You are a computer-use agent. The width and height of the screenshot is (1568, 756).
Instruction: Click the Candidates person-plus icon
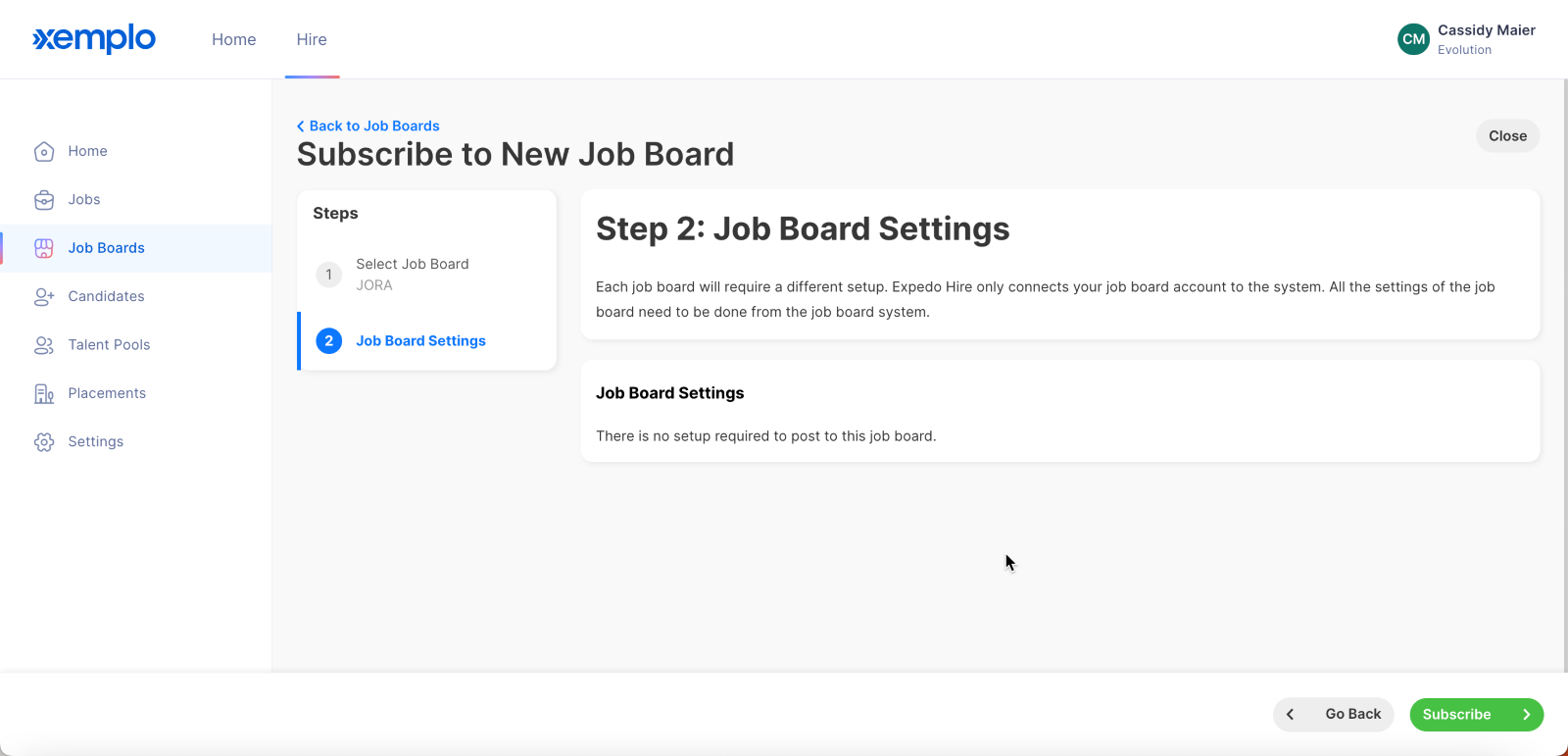pos(44,296)
